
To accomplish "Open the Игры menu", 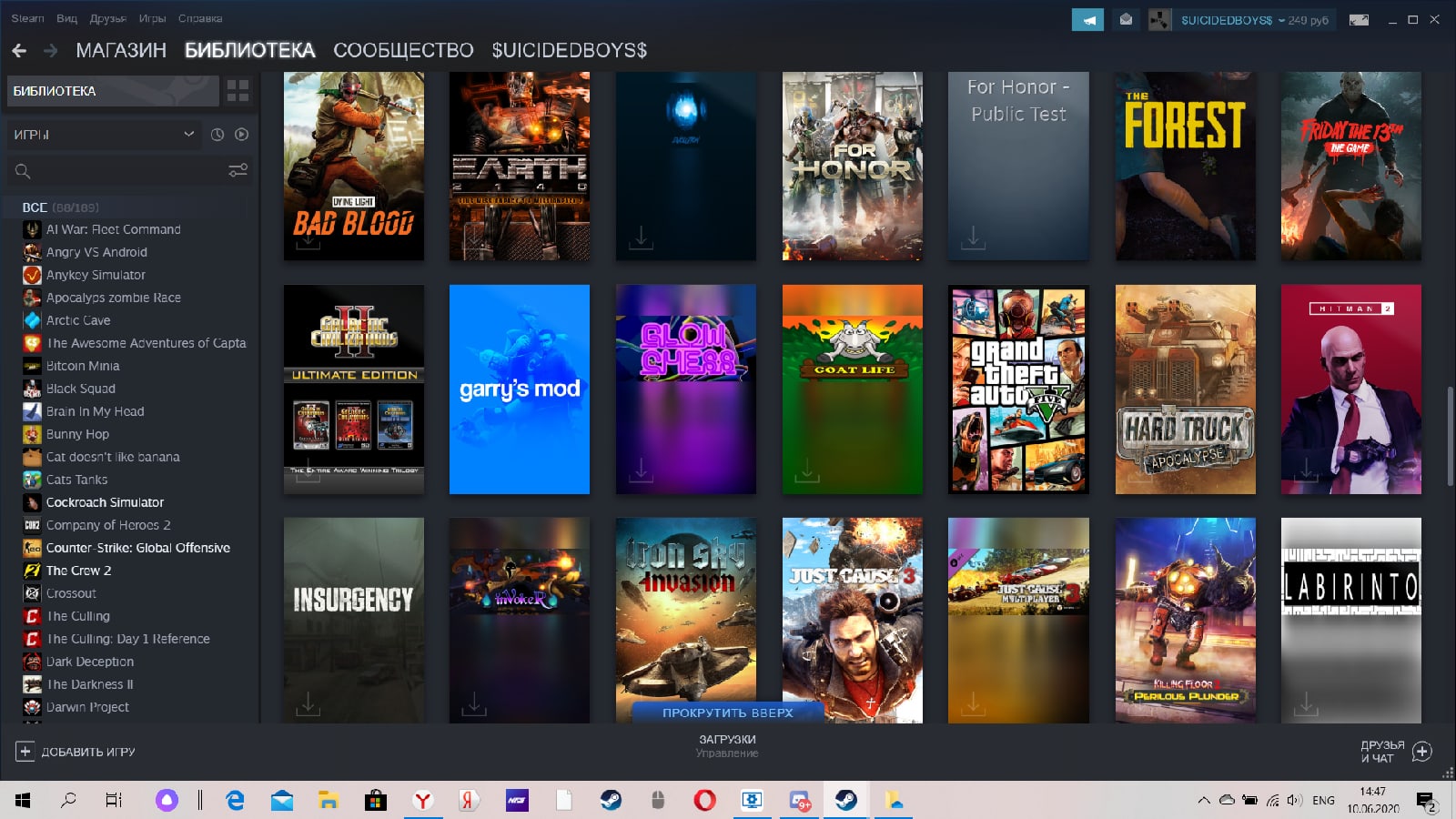I will [152, 18].
